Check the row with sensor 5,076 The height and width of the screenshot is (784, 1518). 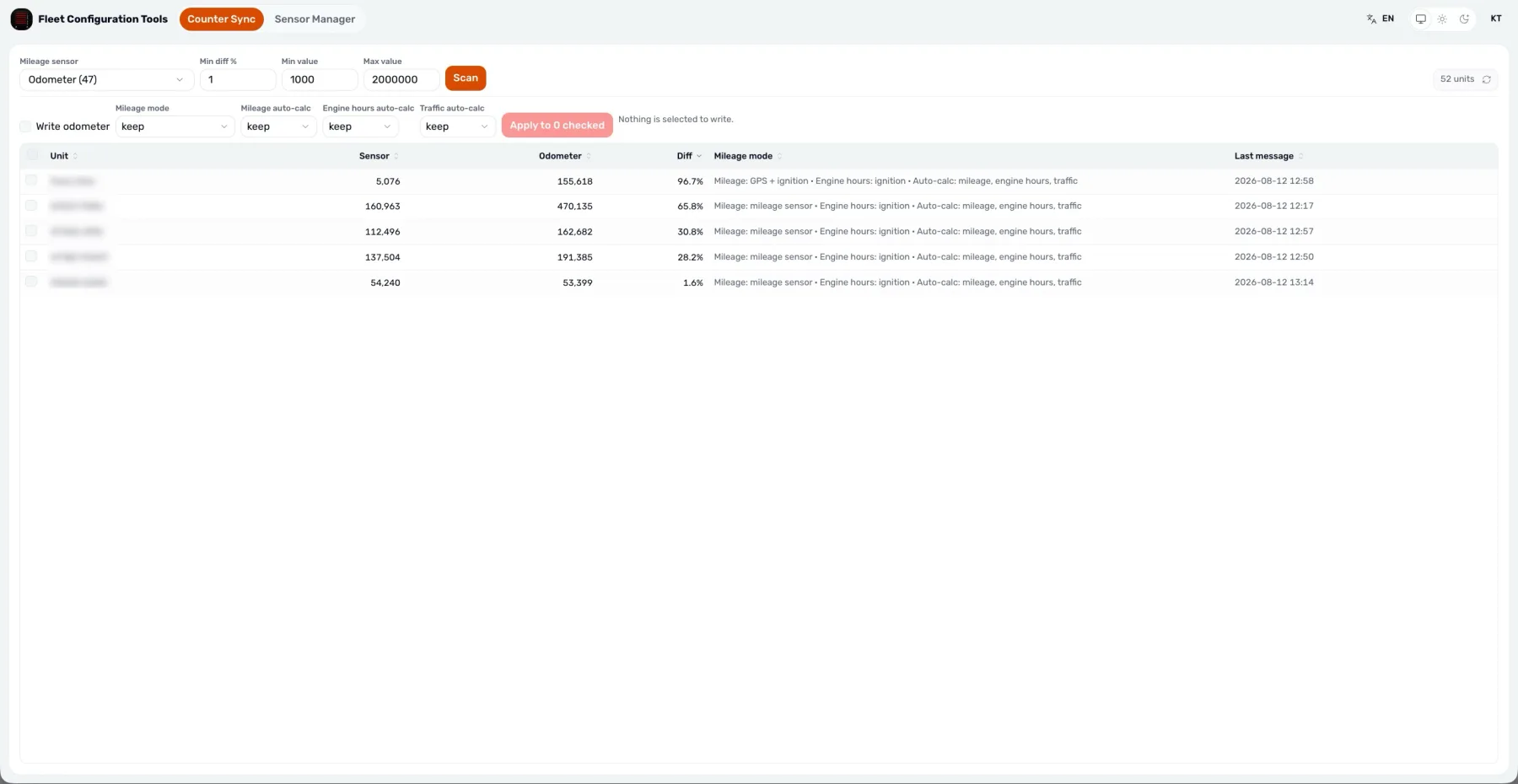[31, 180]
